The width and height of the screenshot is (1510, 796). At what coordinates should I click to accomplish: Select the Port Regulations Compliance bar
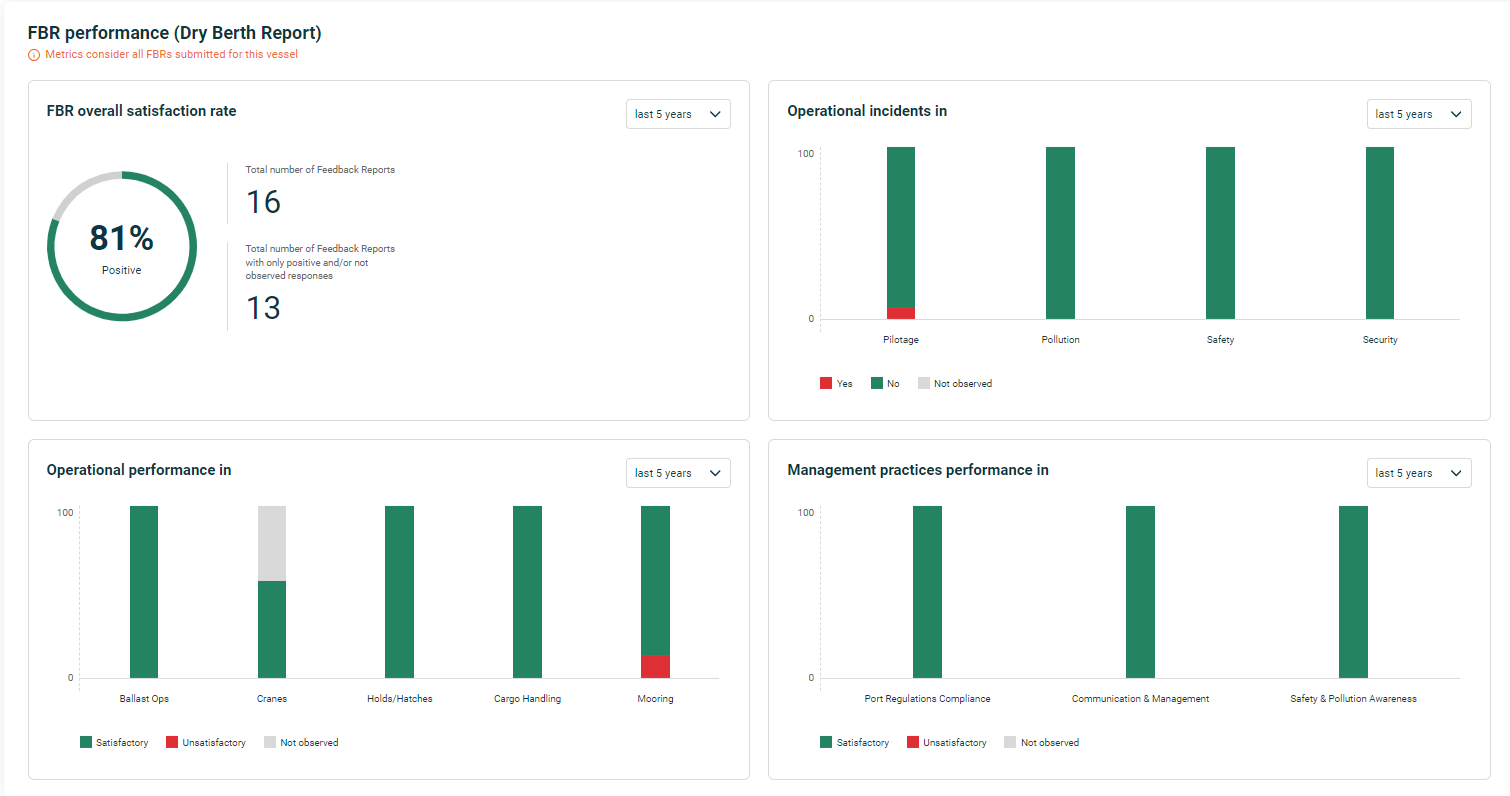coord(927,592)
